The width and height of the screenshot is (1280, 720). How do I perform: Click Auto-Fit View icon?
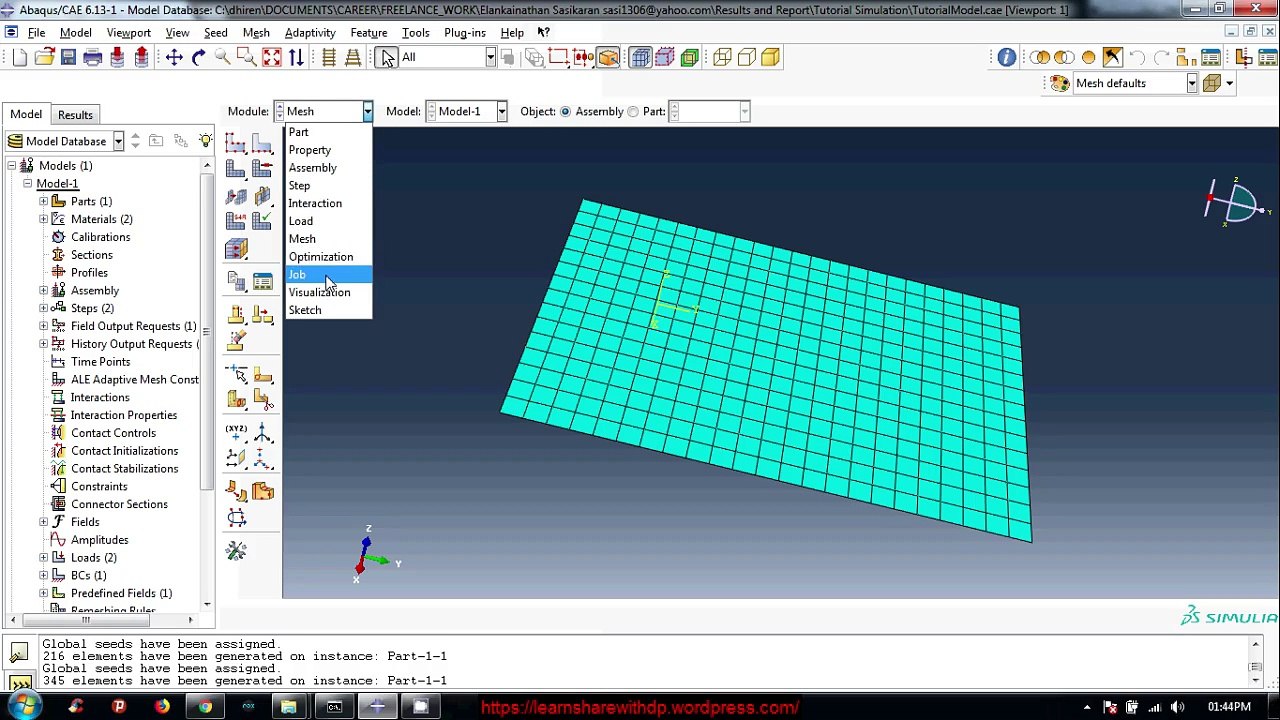coord(271,58)
